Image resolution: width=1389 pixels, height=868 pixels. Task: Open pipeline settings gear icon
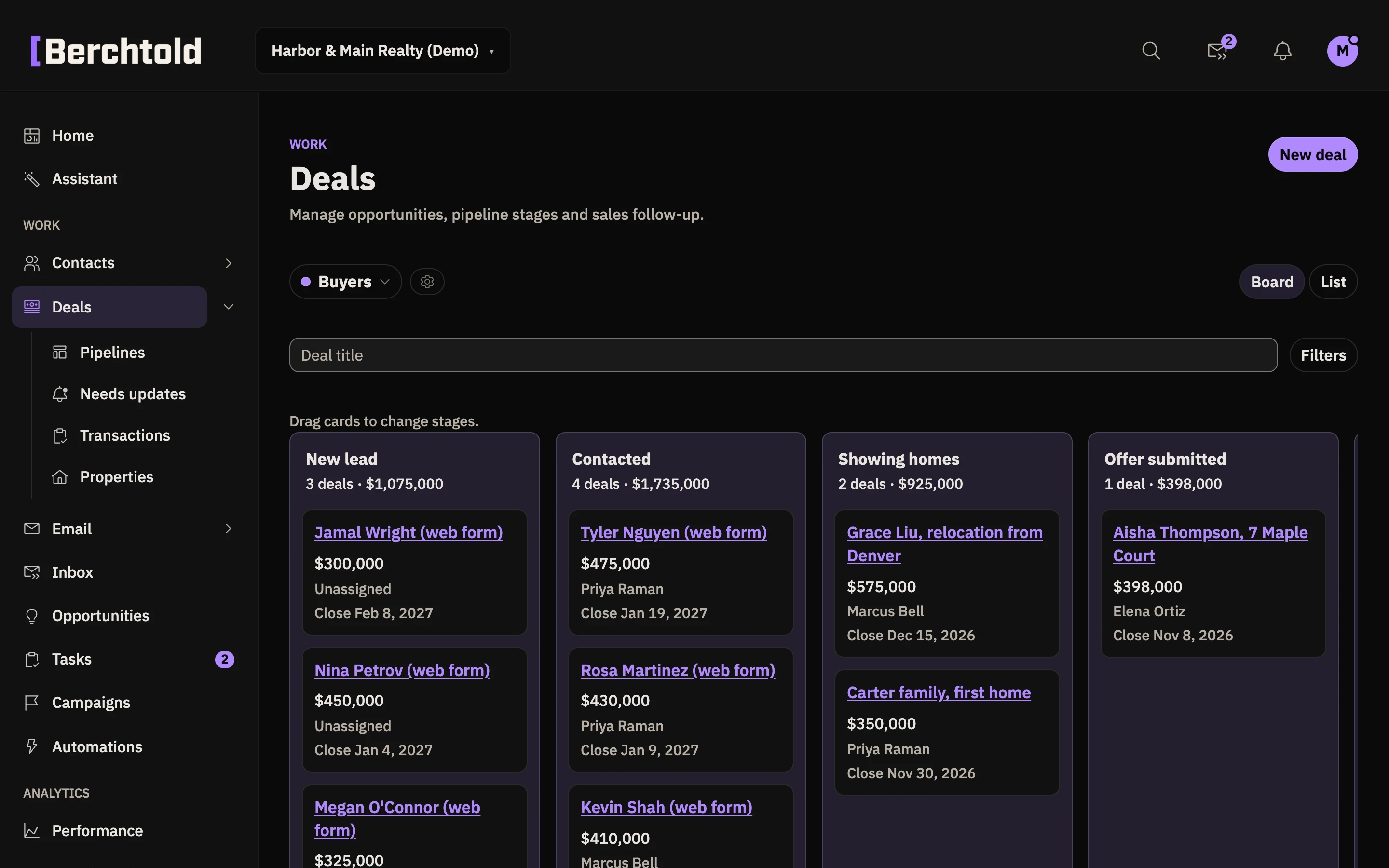coord(427,282)
